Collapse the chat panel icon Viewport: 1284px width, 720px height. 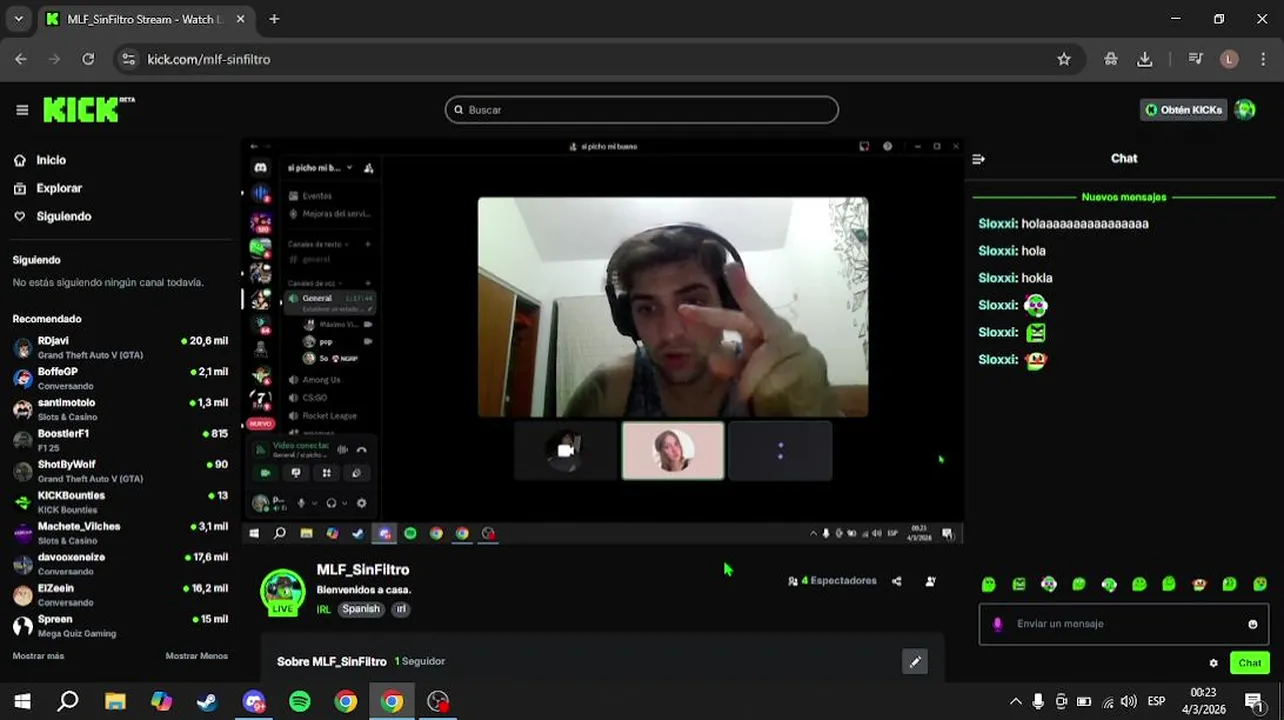point(979,159)
